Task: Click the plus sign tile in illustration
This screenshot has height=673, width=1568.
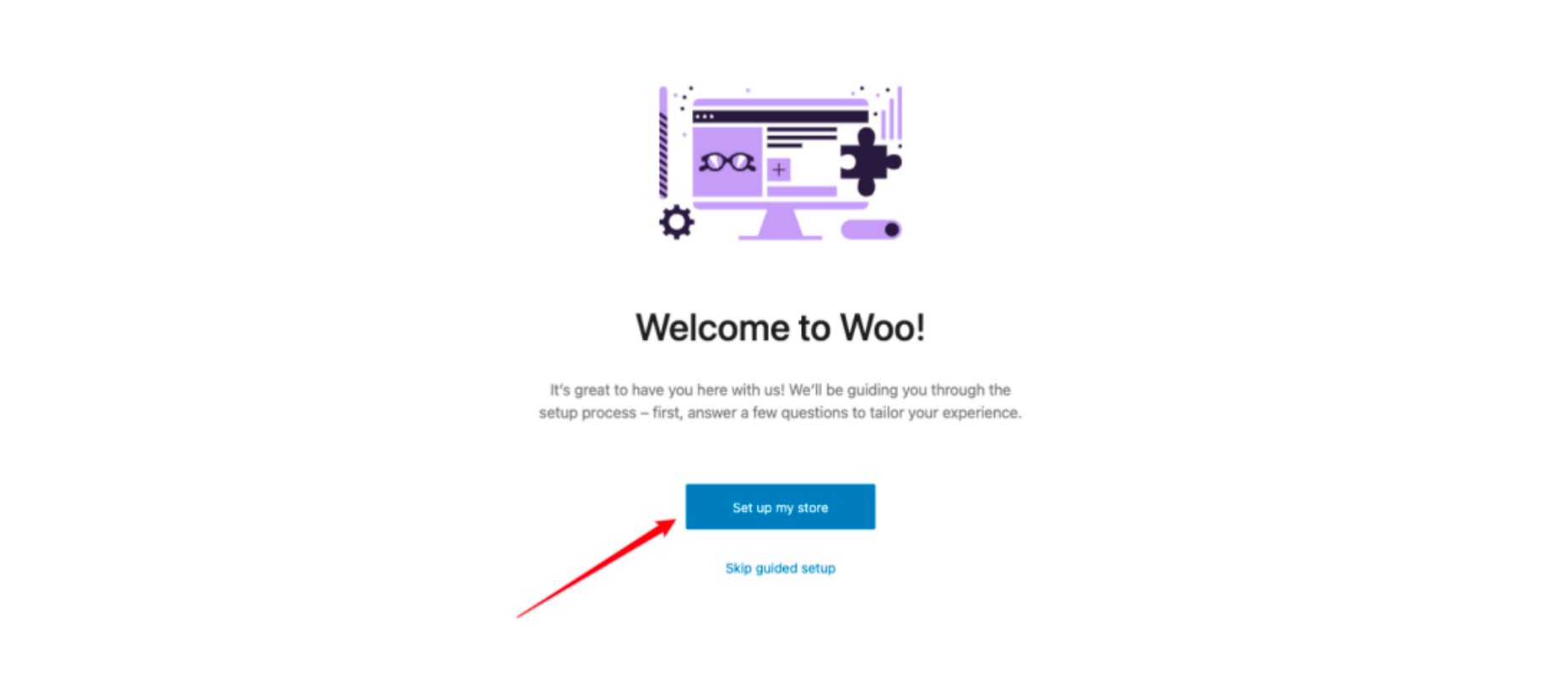Action: [x=778, y=170]
